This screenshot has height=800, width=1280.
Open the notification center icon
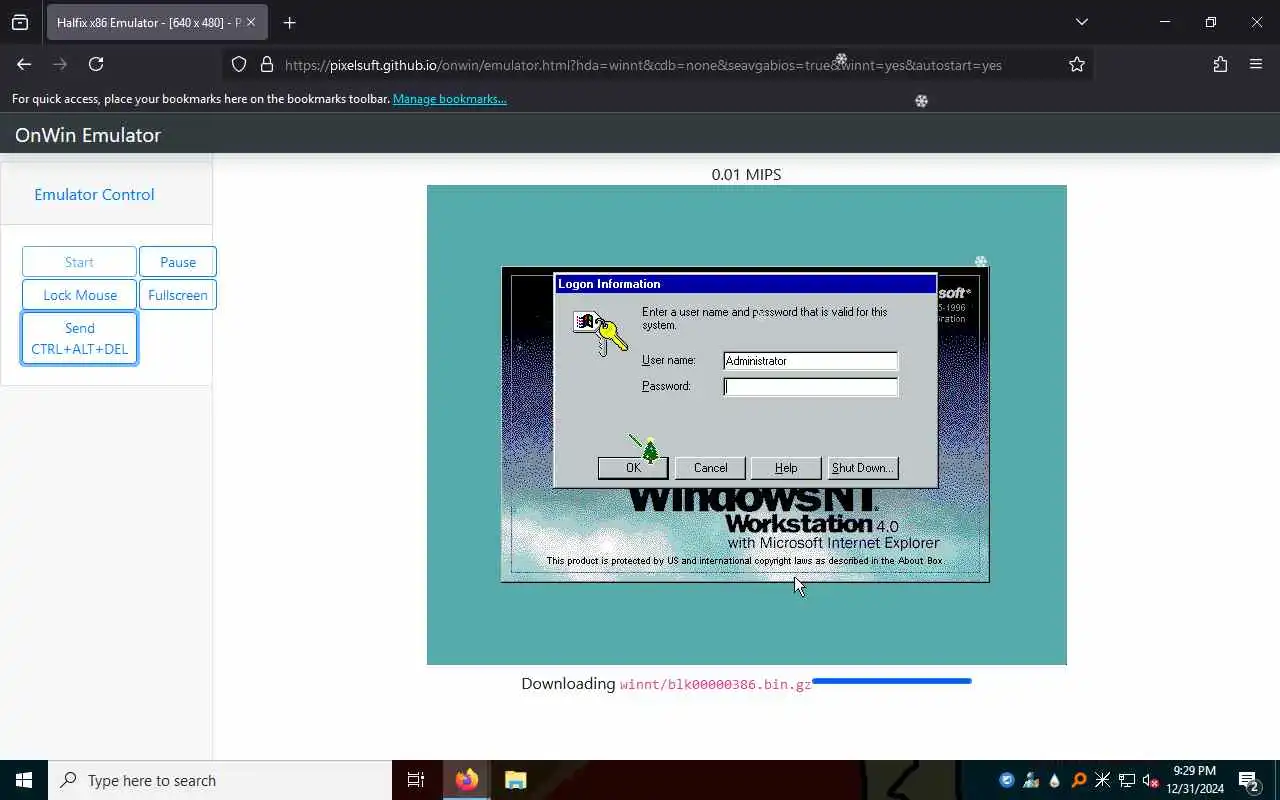pyautogui.click(x=1249, y=780)
